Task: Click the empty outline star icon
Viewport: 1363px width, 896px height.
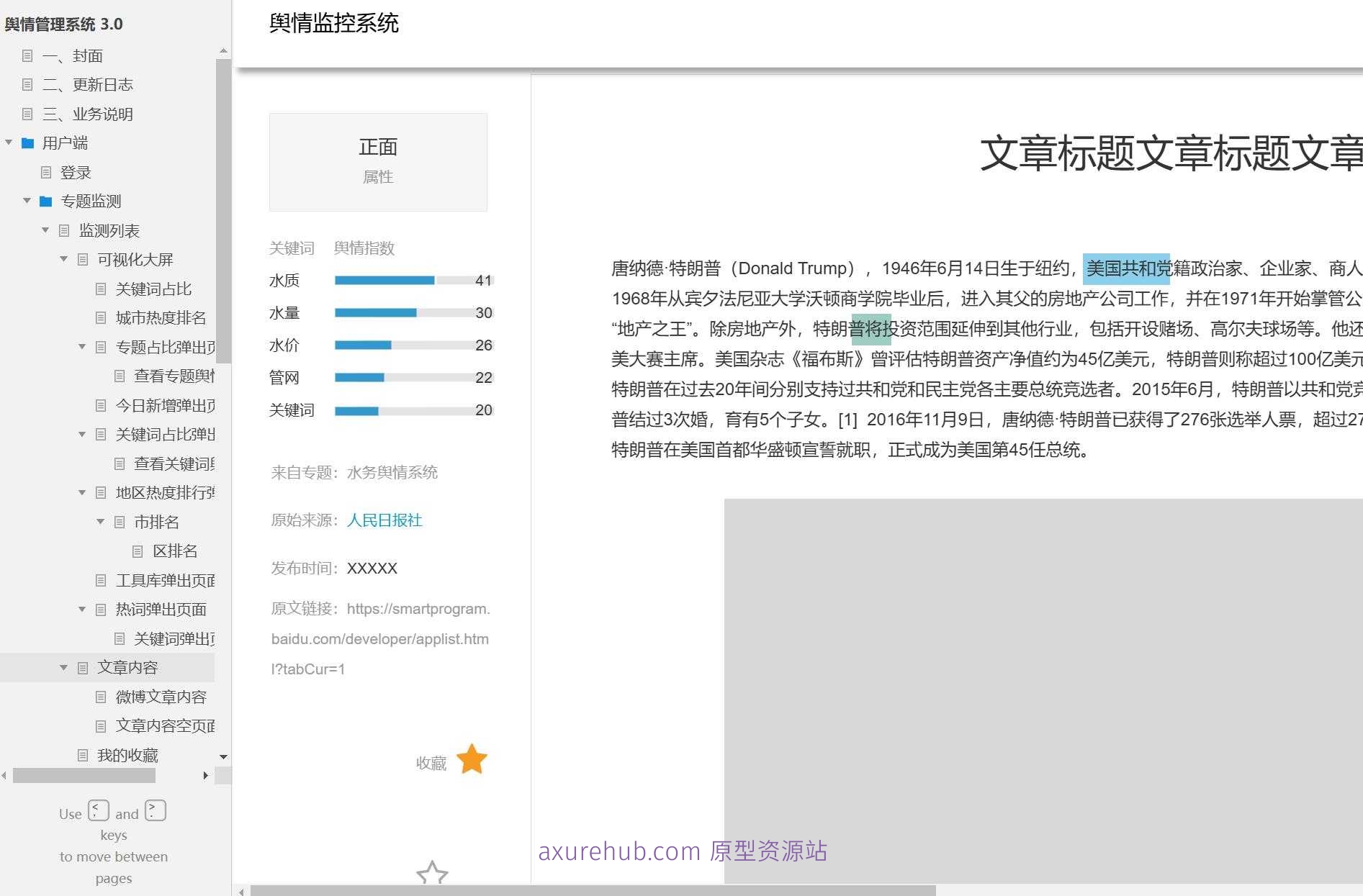Action: click(x=432, y=874)
